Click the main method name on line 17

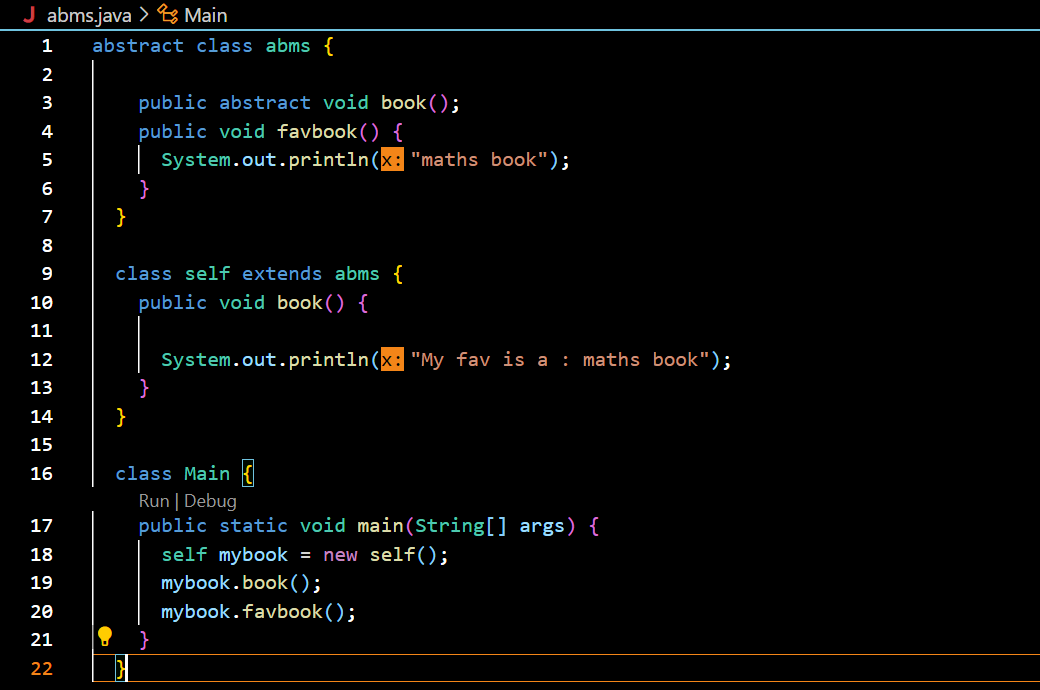tap(380, 526)
